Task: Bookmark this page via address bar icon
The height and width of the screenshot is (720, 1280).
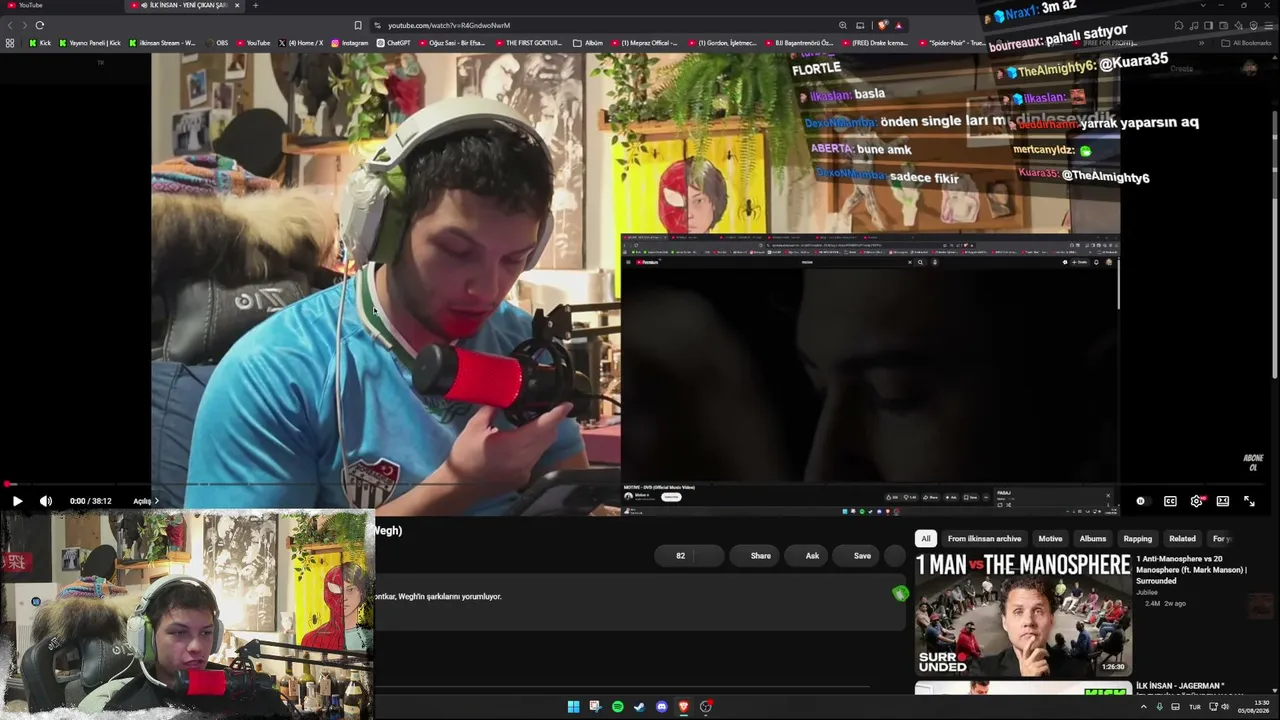Action: pyautogui.click(x=358, y=25)
